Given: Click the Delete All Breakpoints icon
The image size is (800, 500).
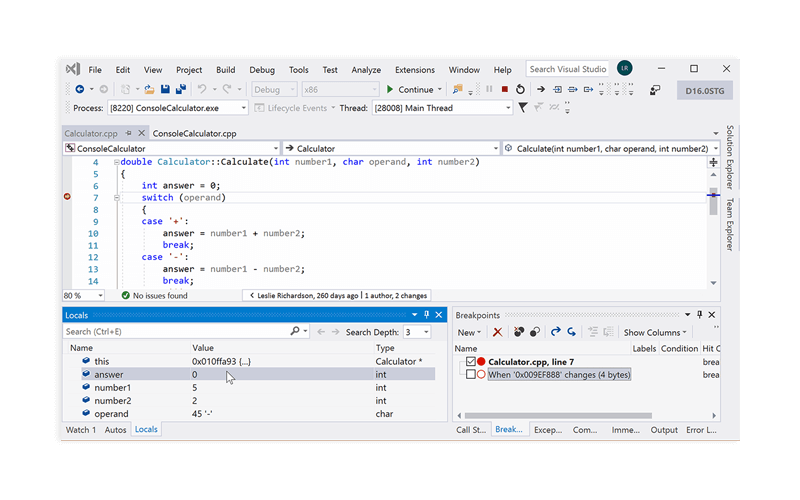Looking at the screenshot, I should 518,332.
